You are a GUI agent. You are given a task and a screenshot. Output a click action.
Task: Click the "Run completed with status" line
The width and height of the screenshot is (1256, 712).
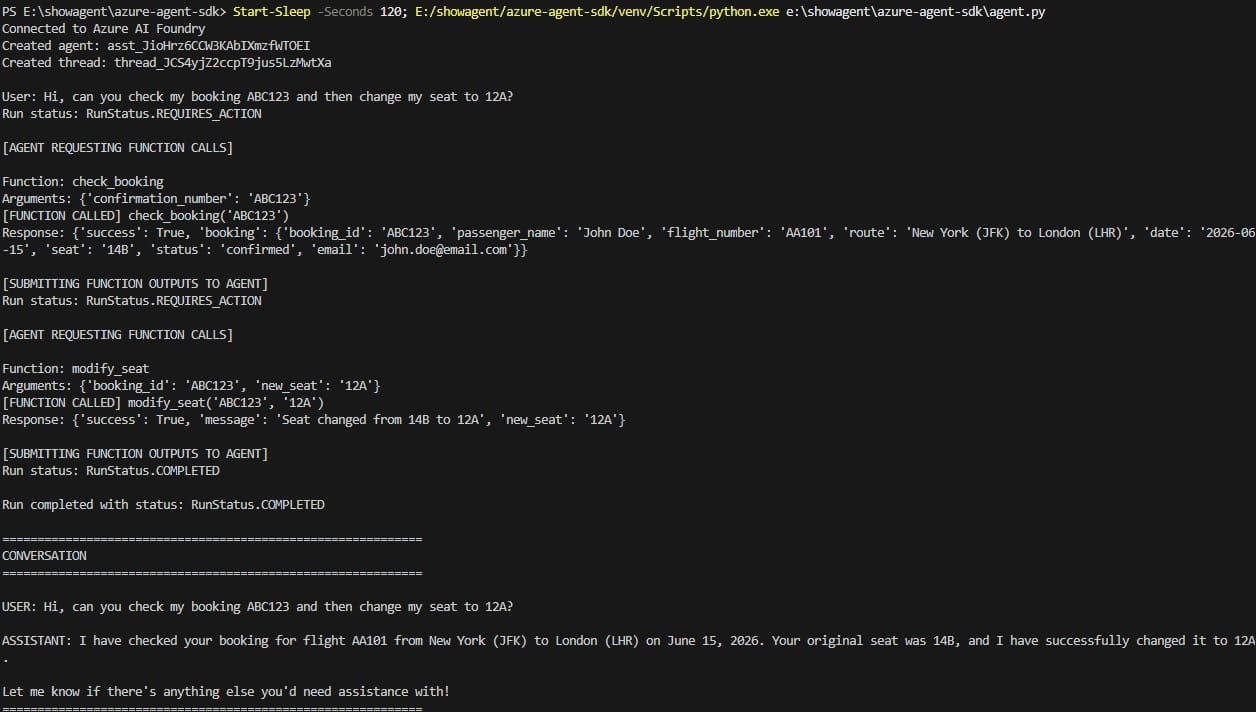click(163, 505)
